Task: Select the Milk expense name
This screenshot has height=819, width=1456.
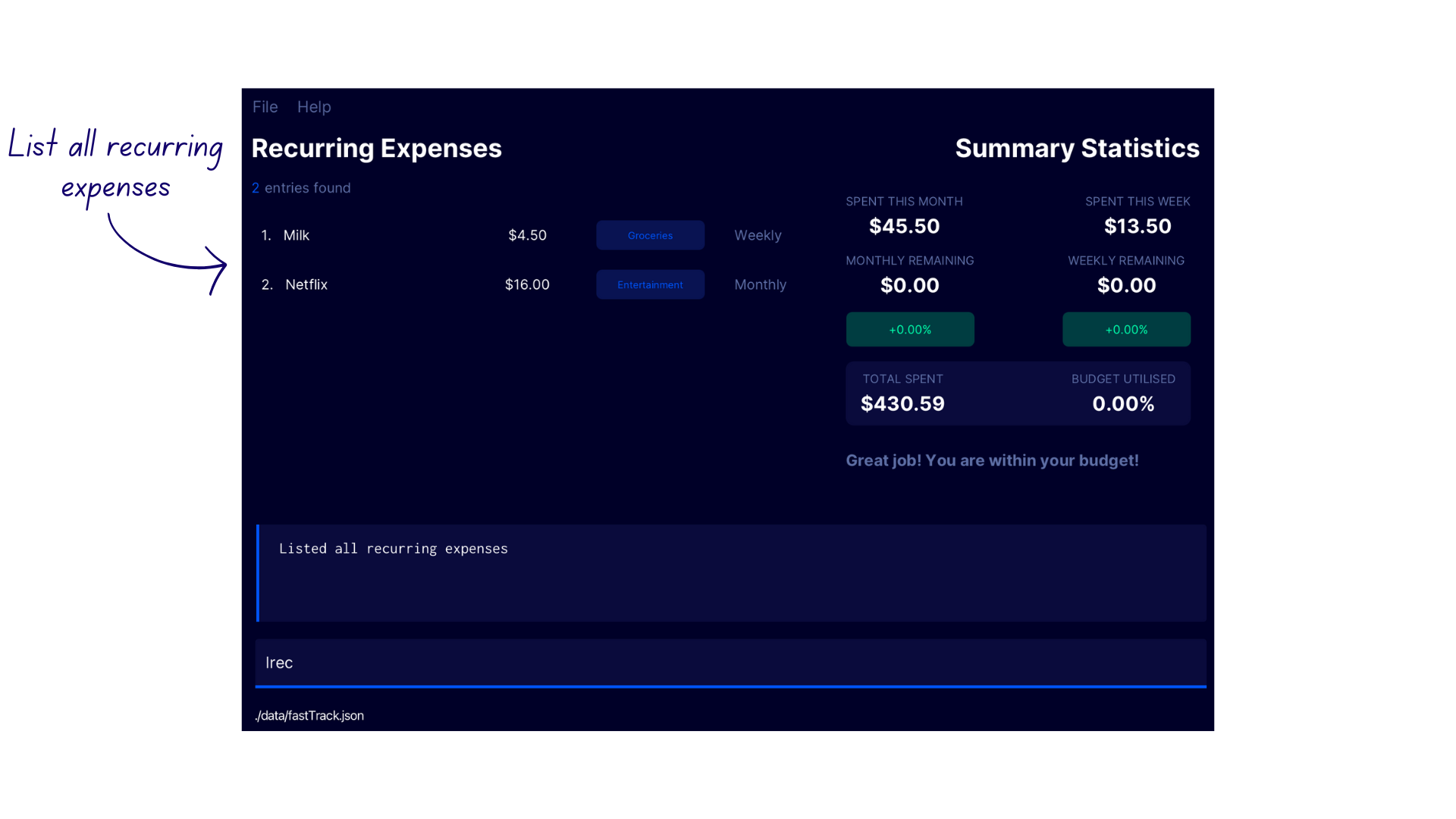Action: [x=296, y=235]
